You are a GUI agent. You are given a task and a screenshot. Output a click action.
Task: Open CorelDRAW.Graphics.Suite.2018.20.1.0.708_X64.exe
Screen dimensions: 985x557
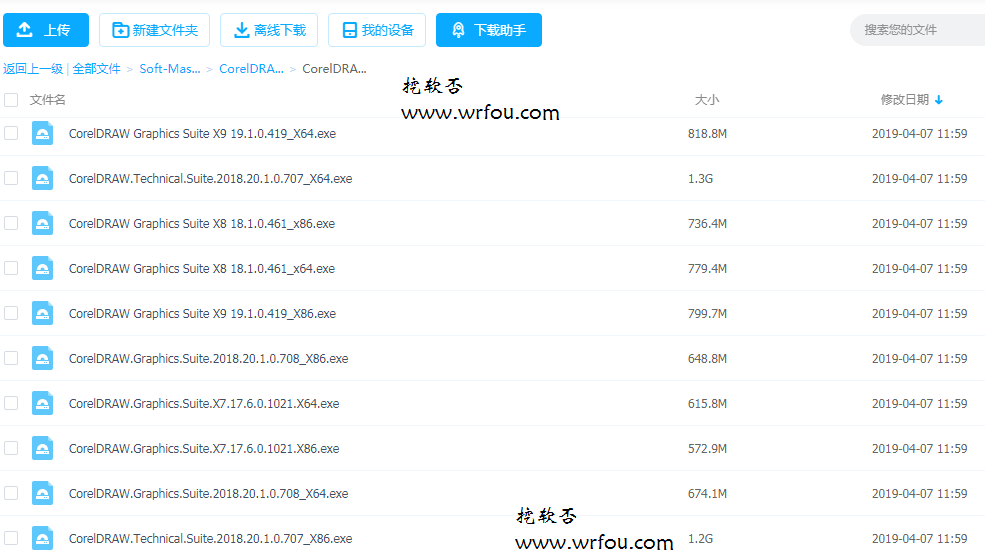(x=209, y=494)
